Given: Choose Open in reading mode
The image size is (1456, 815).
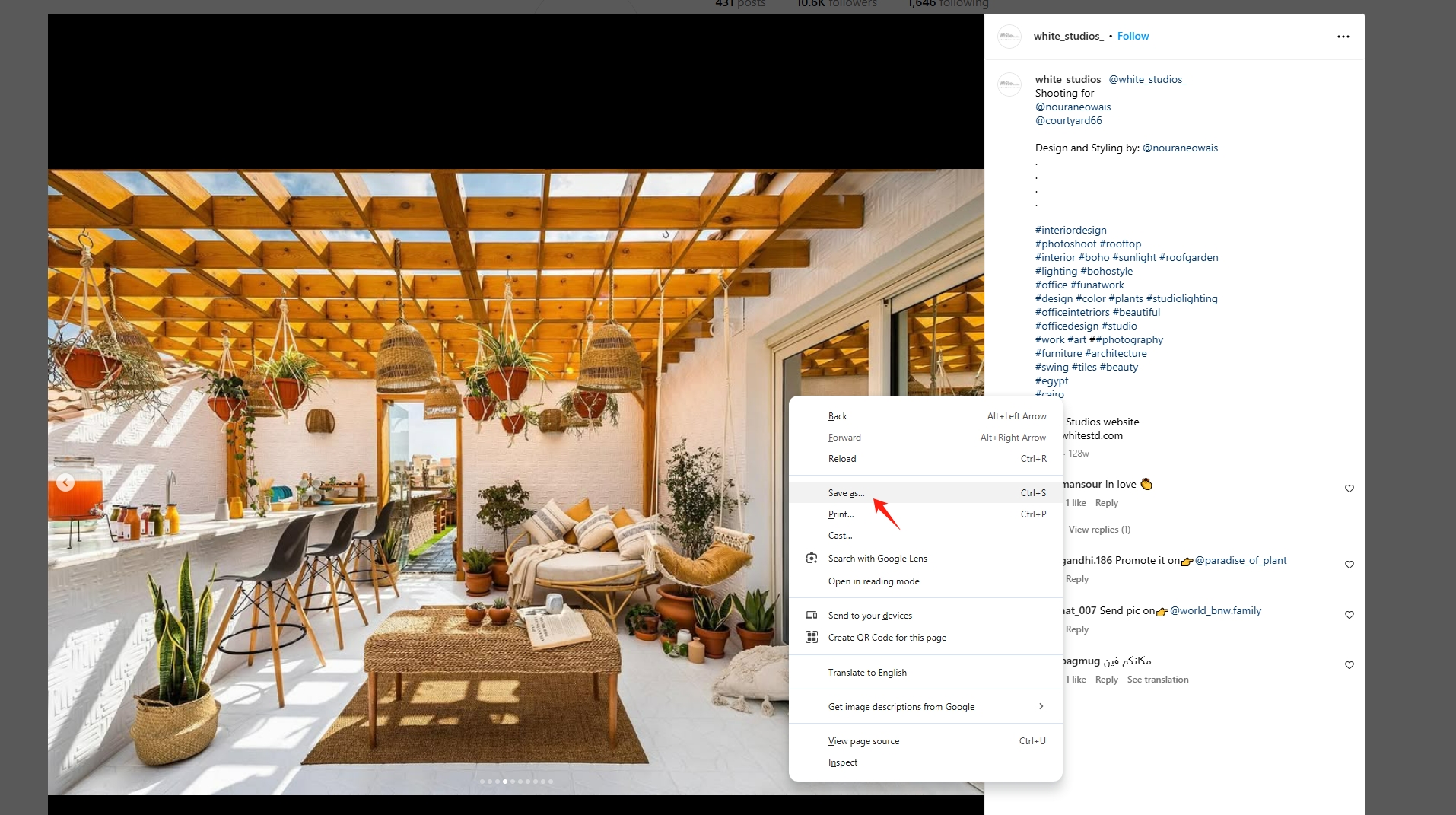Looking at the screenshot, I should pyautogui.click(x=925, y=581).
